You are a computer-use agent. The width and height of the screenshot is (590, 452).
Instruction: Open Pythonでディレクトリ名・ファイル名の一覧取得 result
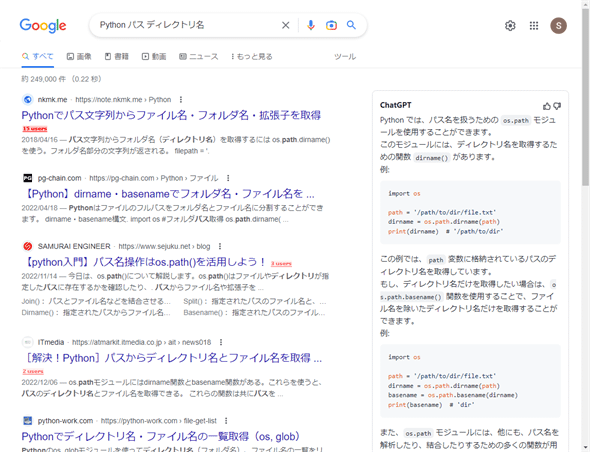pos(161,437)
